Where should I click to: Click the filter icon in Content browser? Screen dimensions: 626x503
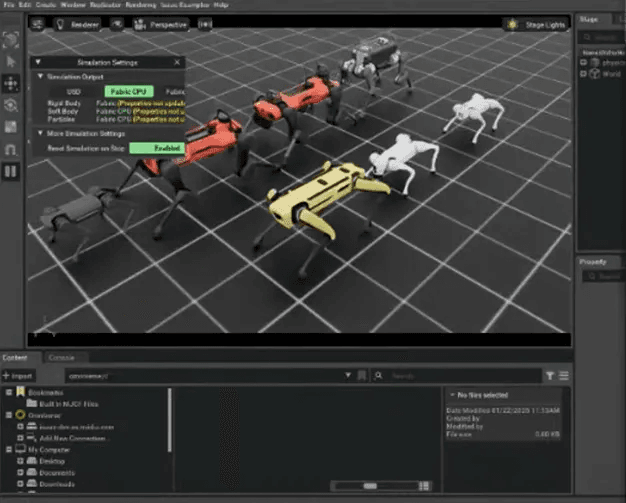(550, 375)
